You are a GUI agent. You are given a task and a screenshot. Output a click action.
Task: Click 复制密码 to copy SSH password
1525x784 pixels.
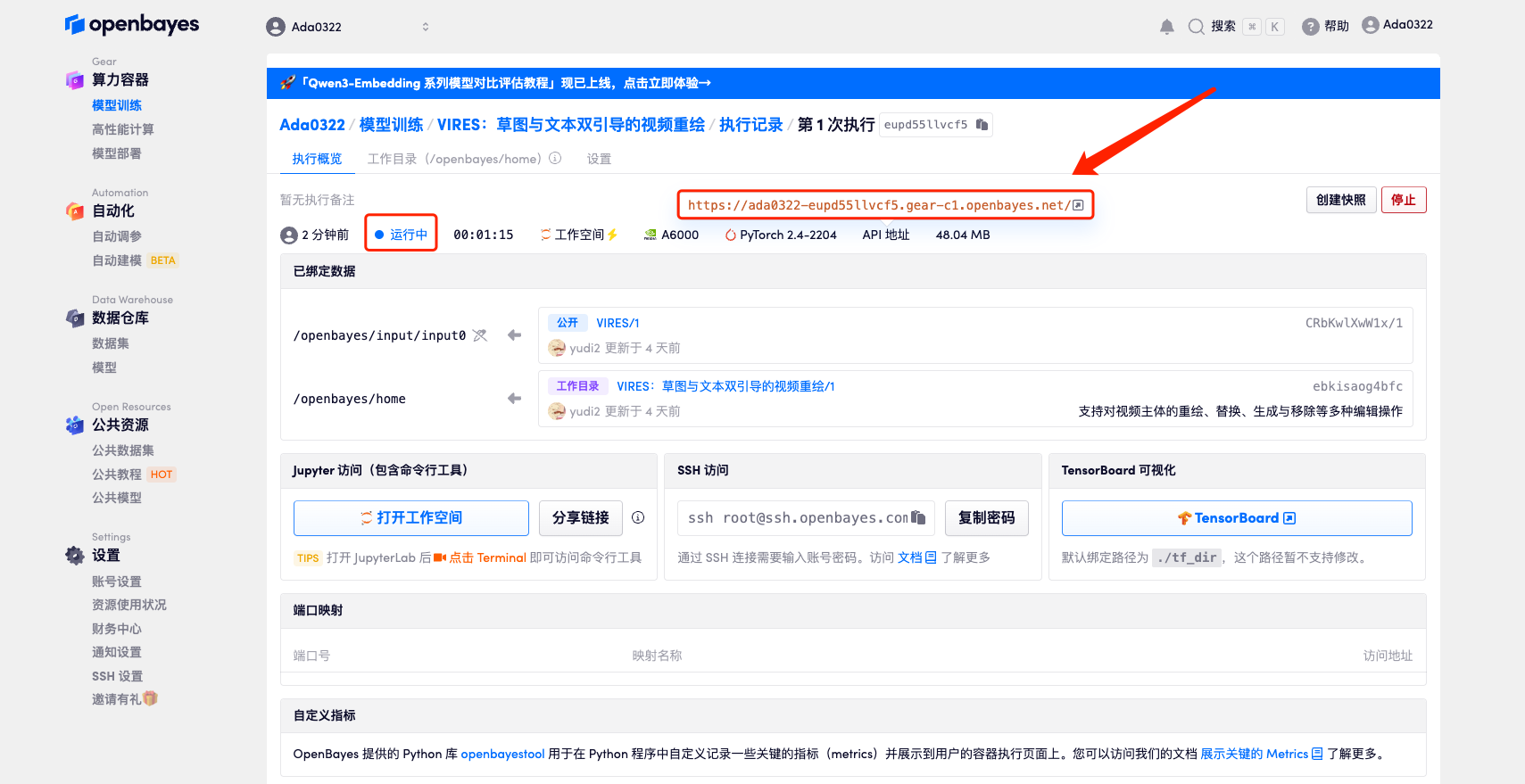pos(986,518)
